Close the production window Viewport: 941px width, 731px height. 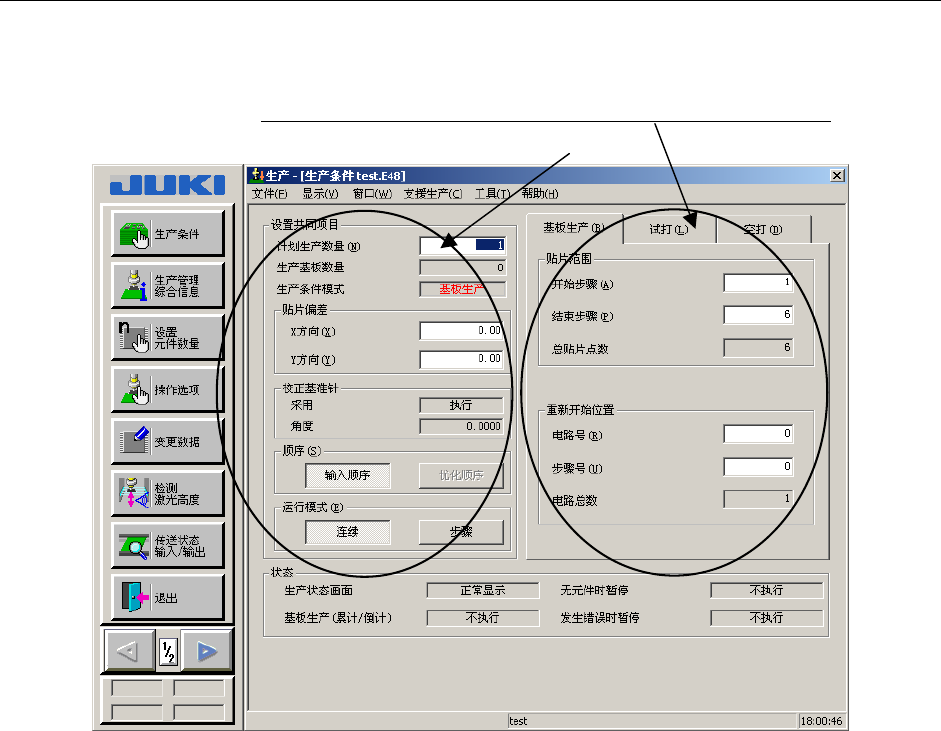837,175
